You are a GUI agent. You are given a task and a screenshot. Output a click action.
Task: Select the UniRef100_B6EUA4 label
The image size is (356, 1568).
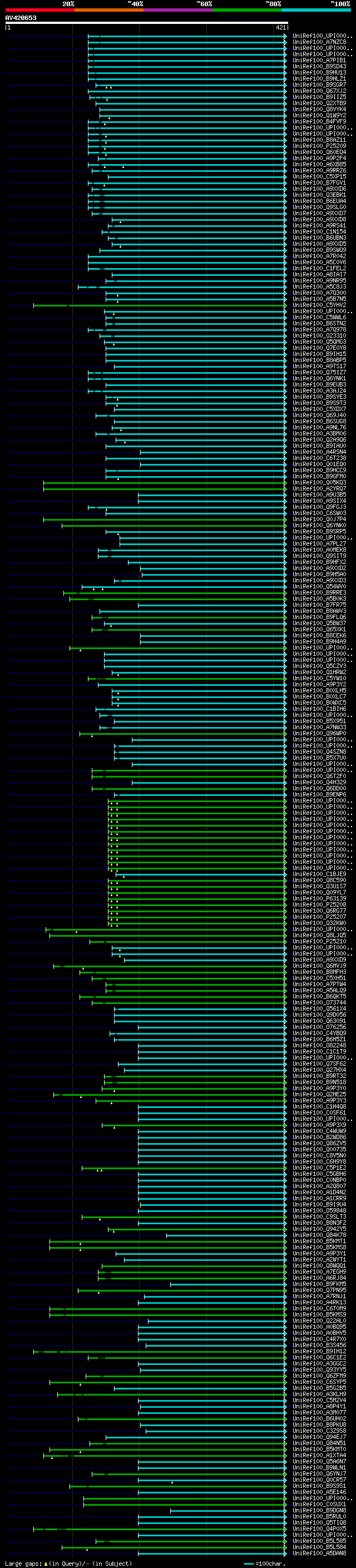(319, 201)
